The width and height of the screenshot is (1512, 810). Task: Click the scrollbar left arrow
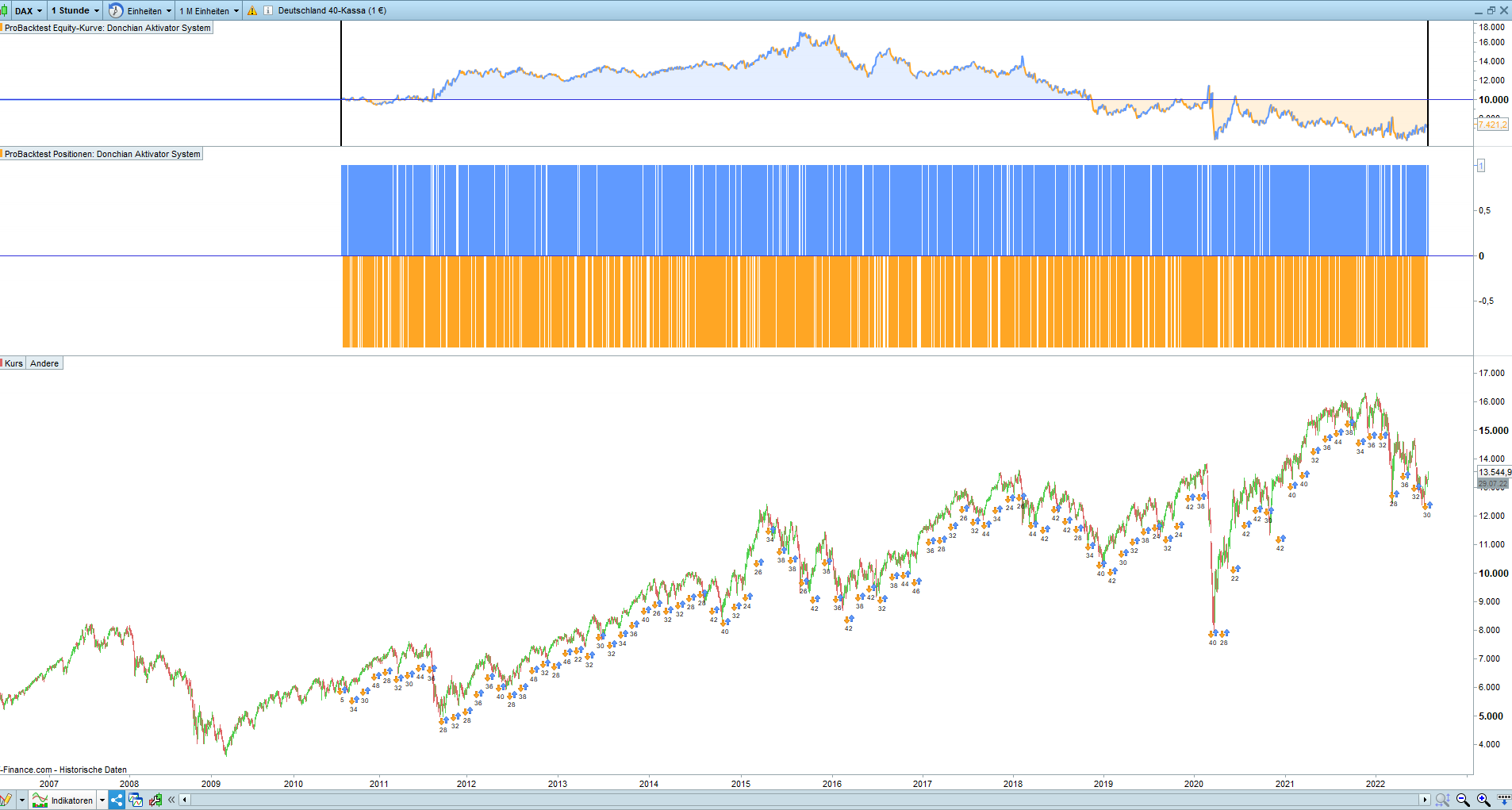pos(185,800)
